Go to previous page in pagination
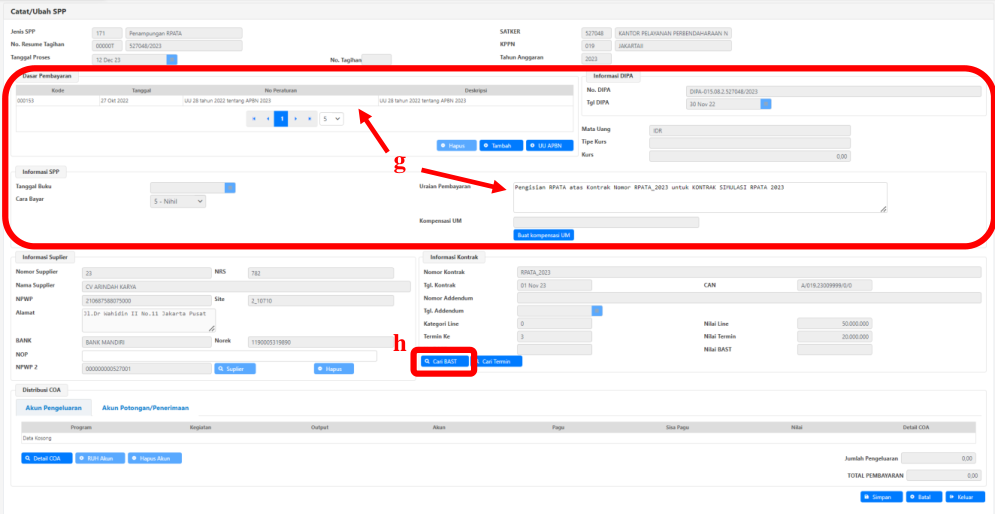The height and width of the screenshot is (514, 995). pos(268,119)
